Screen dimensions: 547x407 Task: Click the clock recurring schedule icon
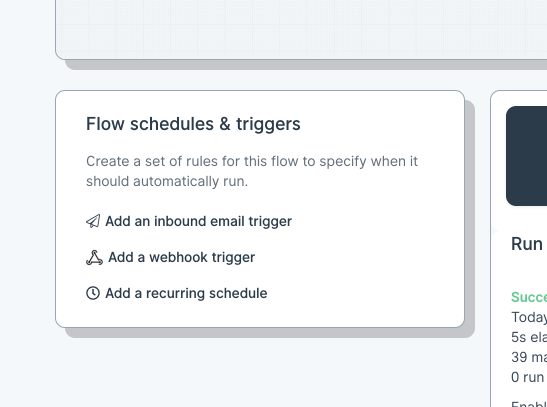click(x=93, y=293)
